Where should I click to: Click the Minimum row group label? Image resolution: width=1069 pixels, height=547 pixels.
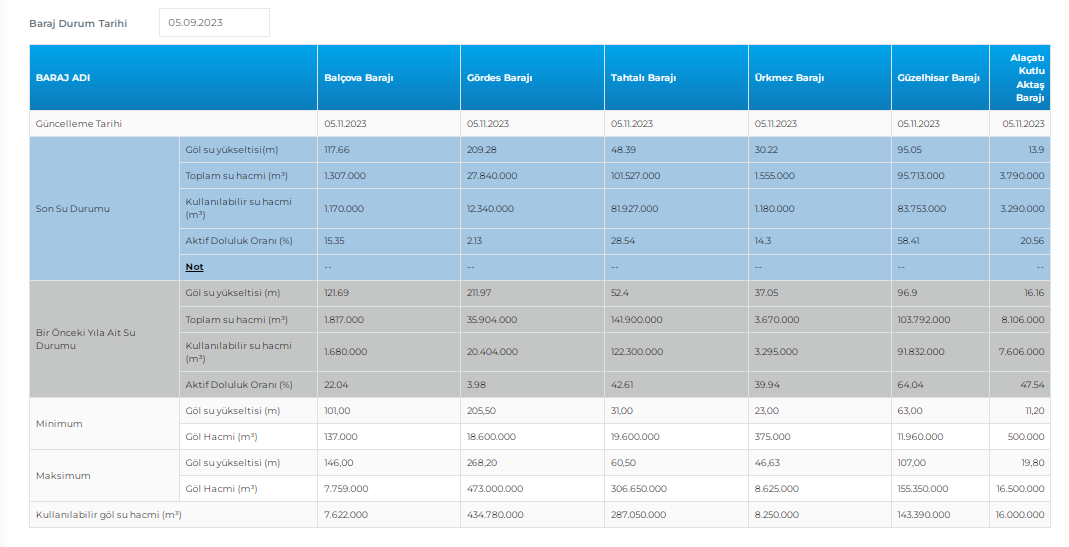tap(59, 424)
